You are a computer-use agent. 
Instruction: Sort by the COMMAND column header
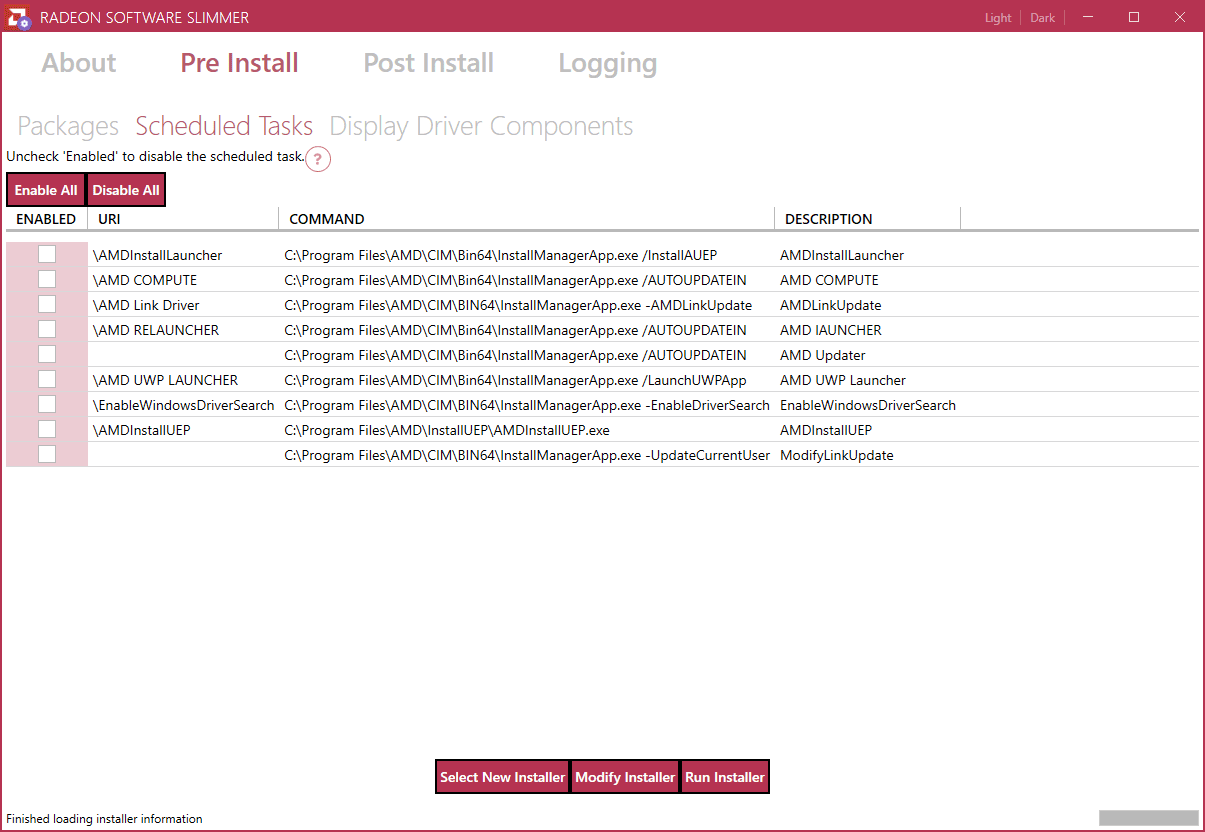[x=526, y=219]
